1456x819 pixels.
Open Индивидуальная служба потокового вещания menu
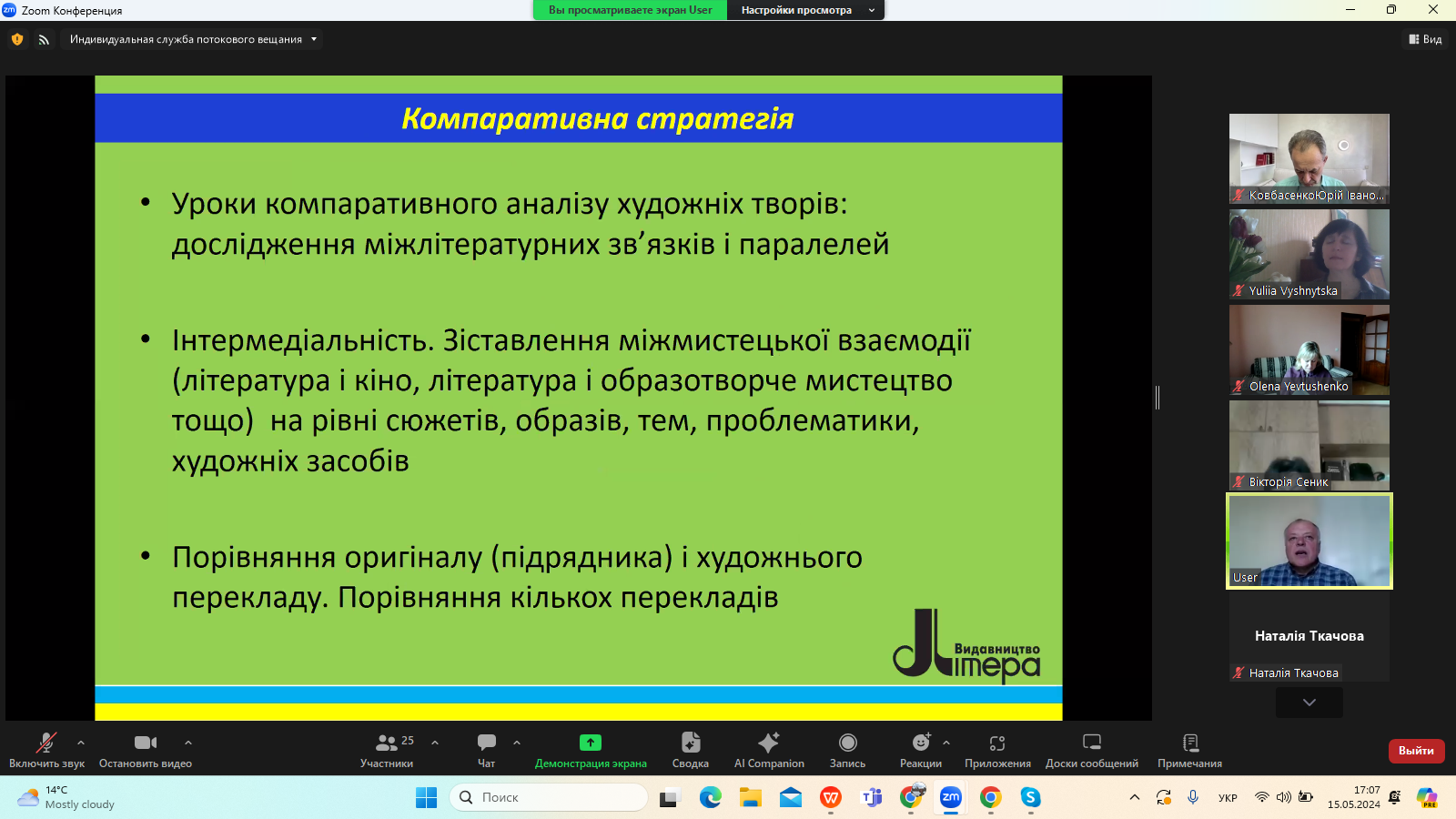click(193, 39)
